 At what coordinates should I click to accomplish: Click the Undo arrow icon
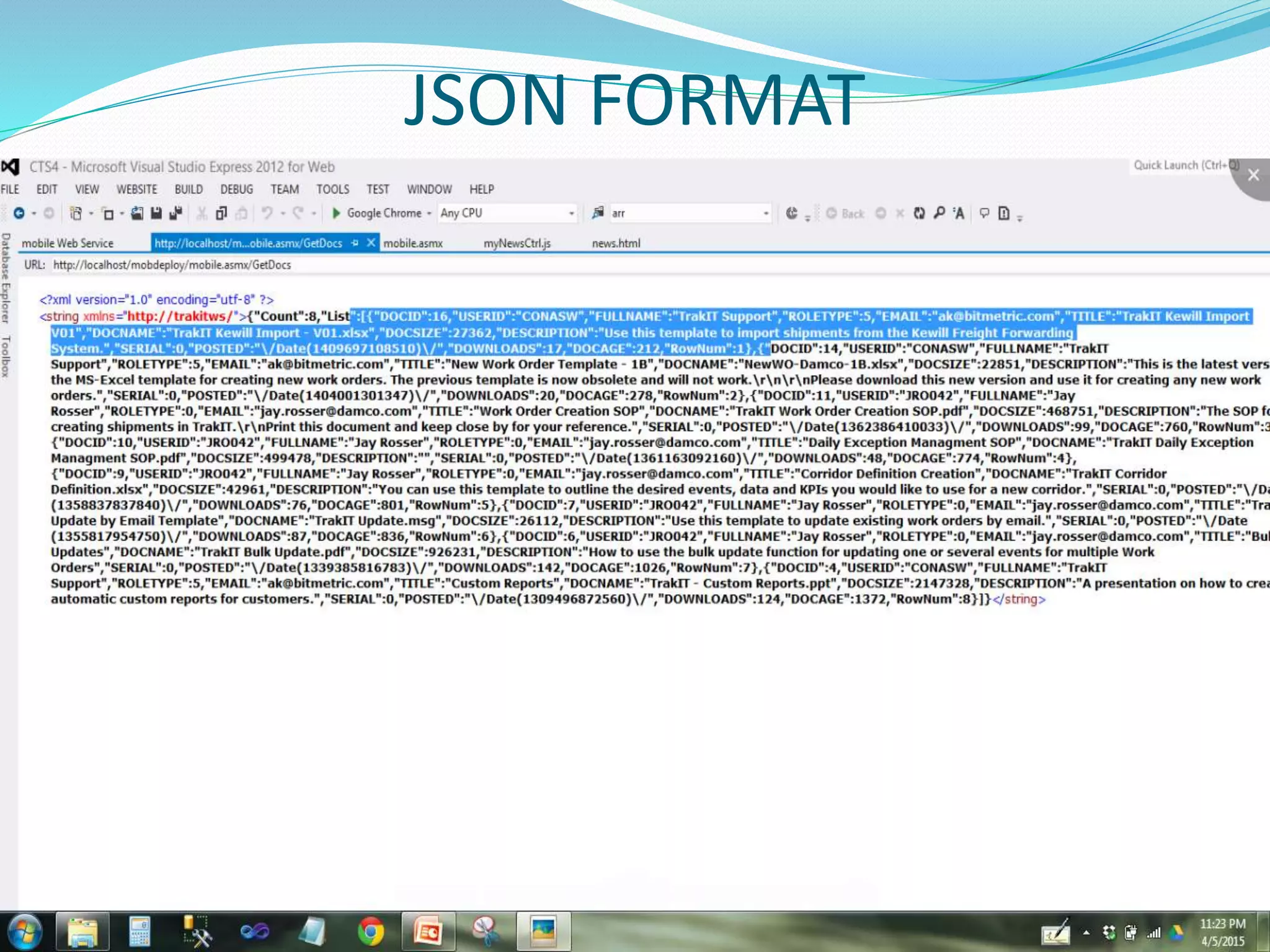click(267, 213)
